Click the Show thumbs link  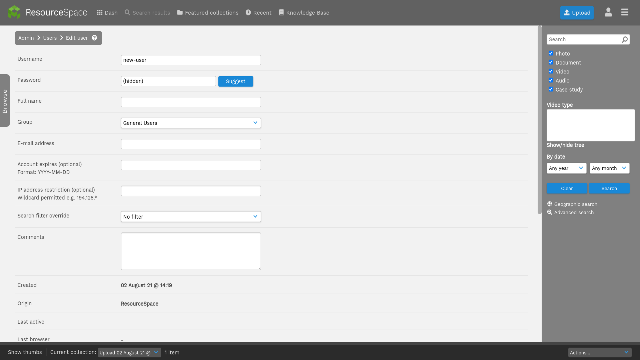(25, 352)
